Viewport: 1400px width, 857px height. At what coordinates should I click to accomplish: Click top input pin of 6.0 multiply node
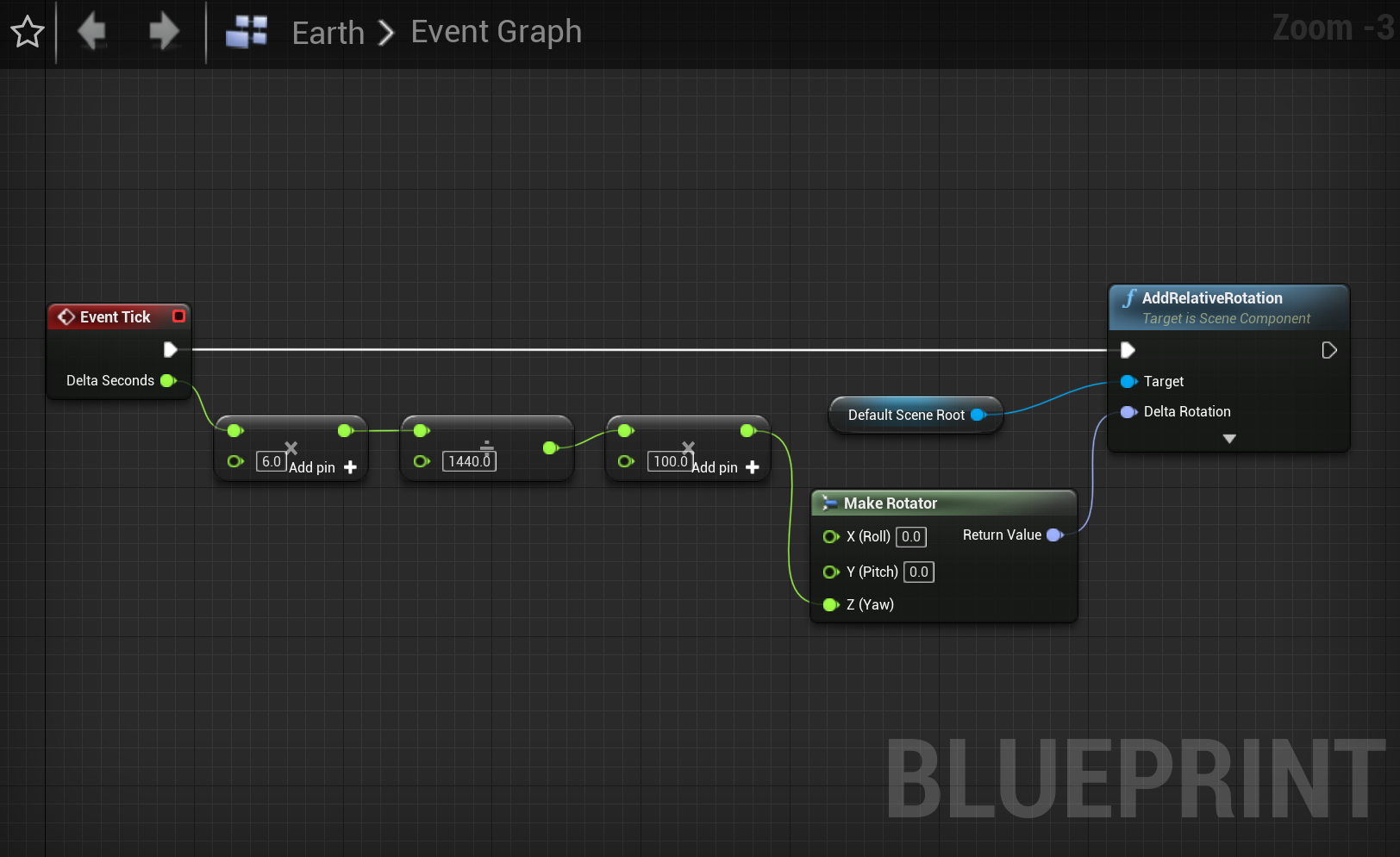[235, 430]
